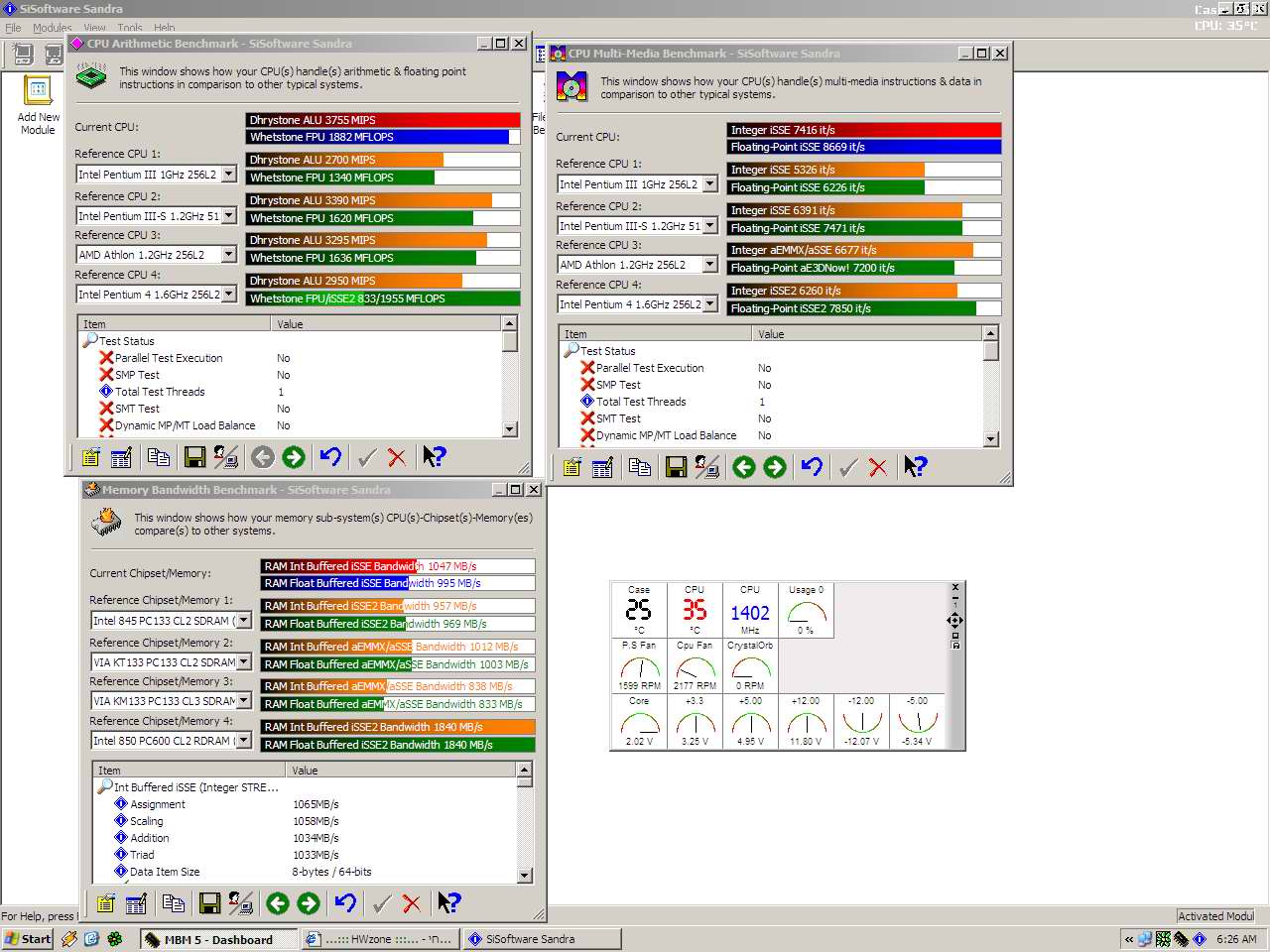The image size is (1270, 952).
Task: Open context help in Memory Bandwidth Benchmark
Action: (449, 903)
